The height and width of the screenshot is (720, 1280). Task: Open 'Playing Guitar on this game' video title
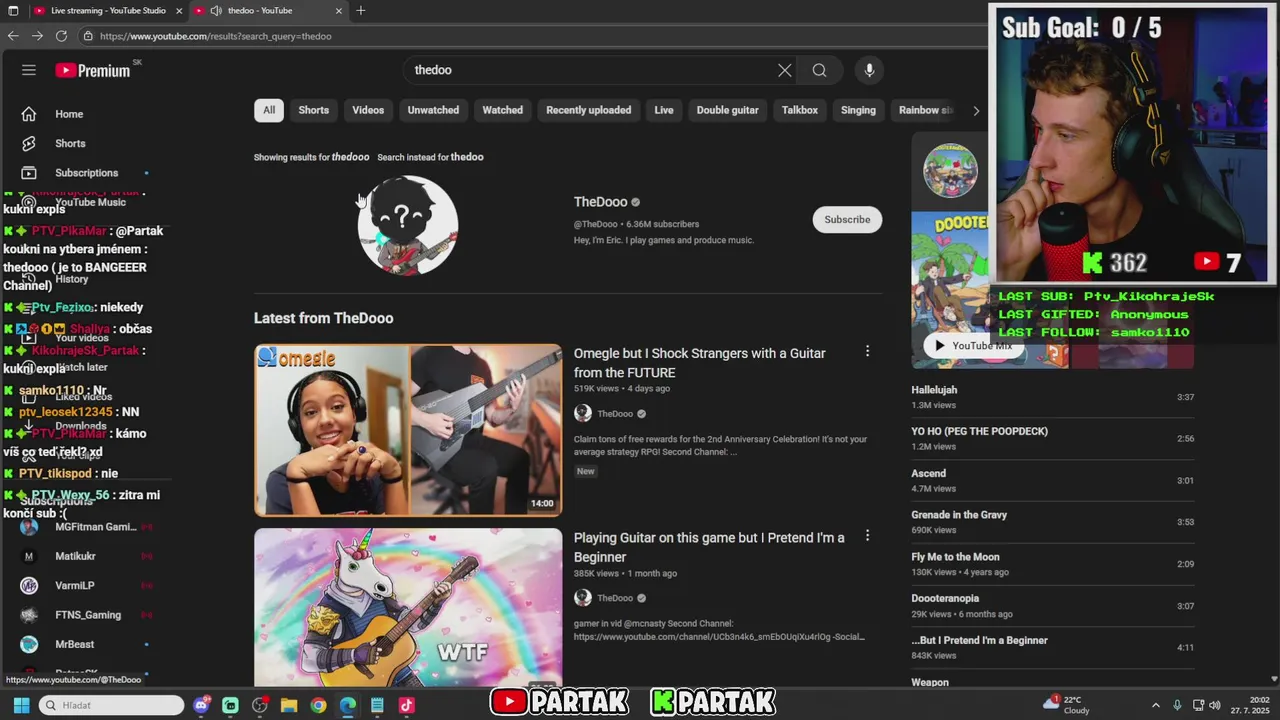point(708,547)
